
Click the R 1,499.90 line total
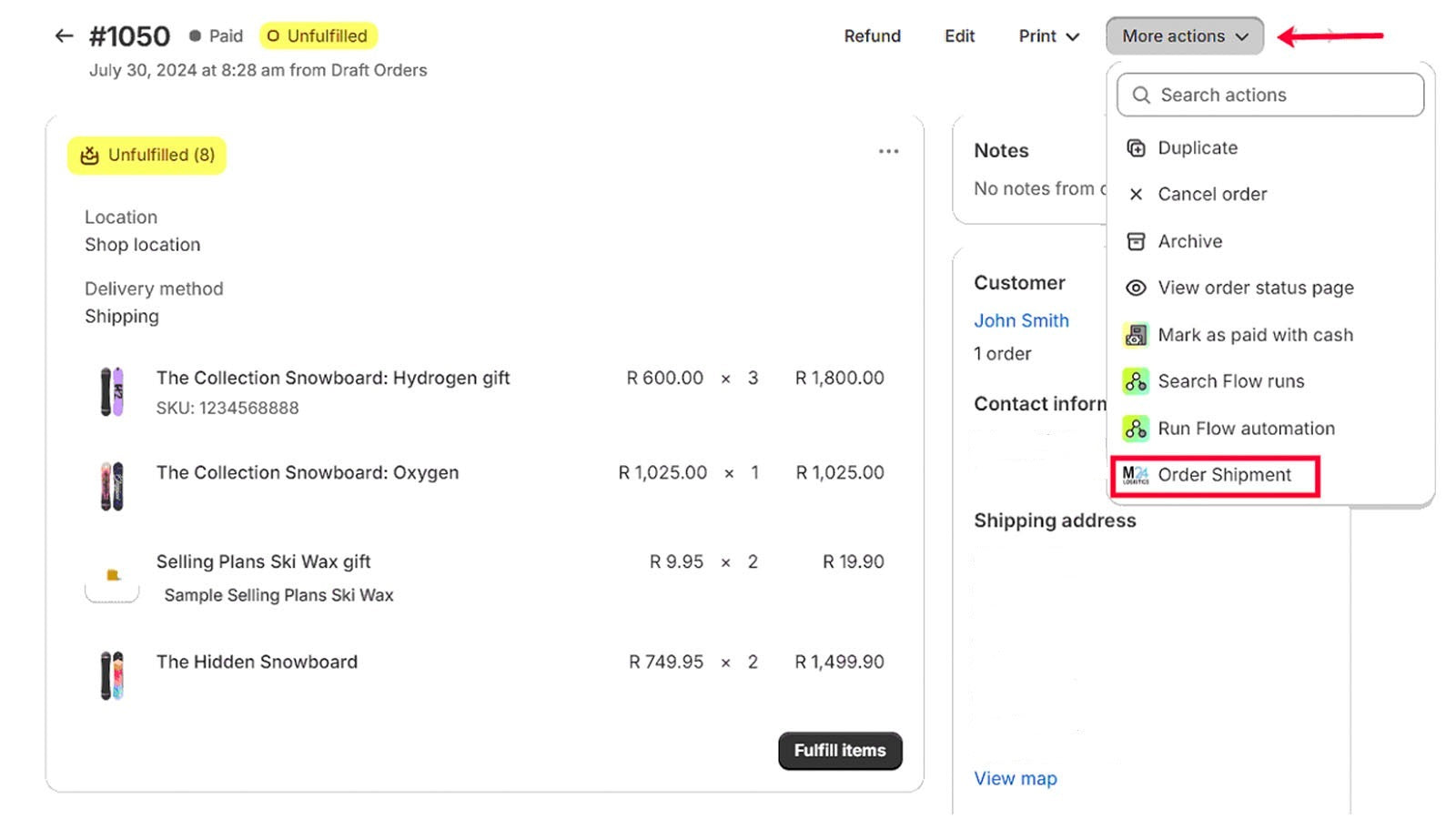click(x=839, y=662)
